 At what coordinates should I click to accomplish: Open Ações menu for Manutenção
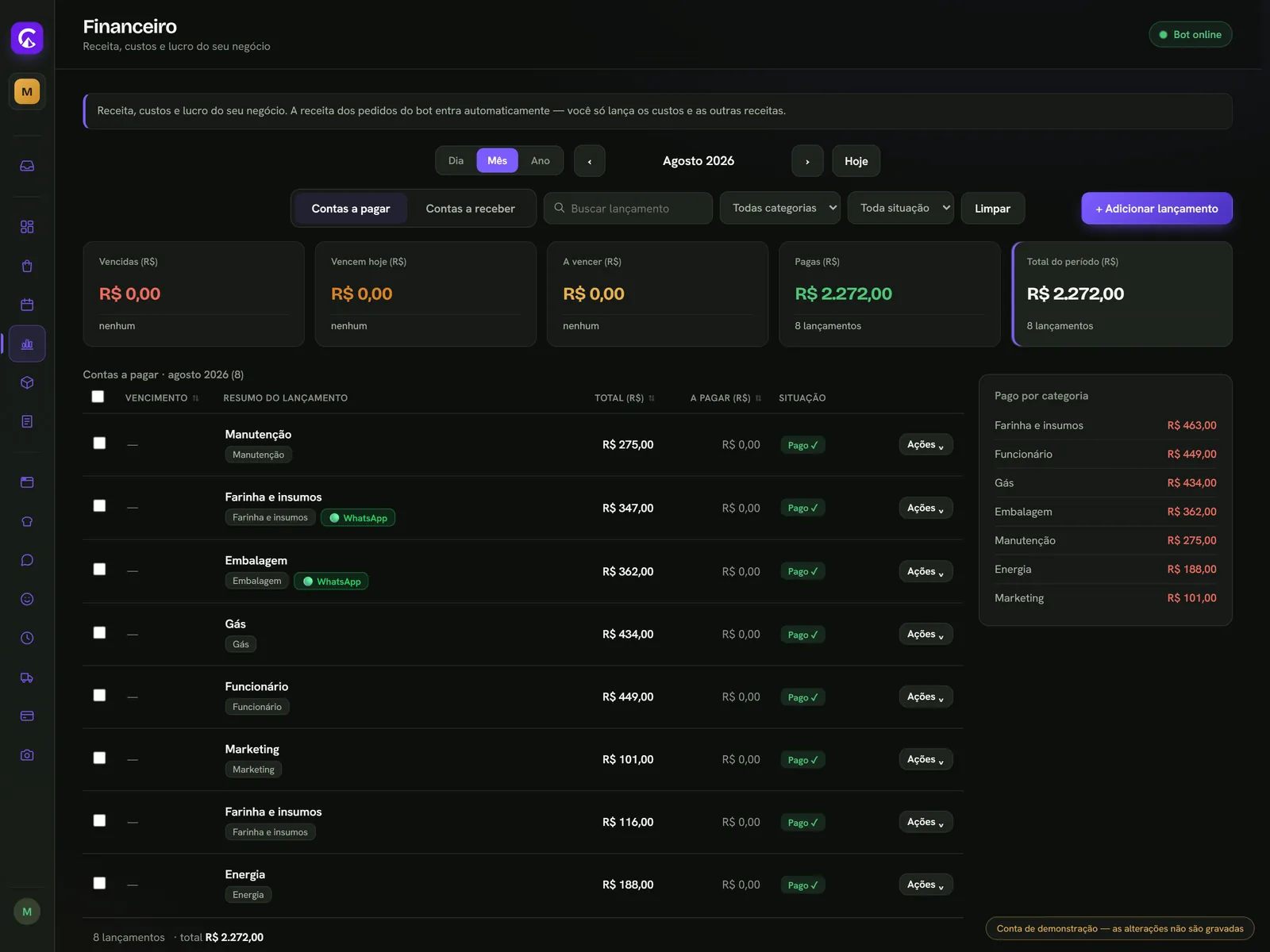(926, 444)
